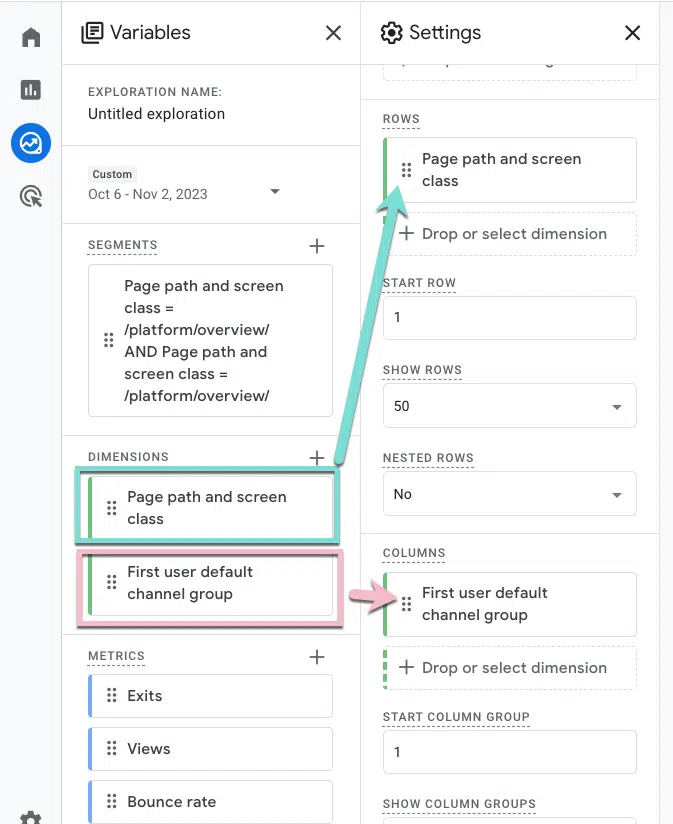
Task: Open the Advertising cursor icon
Action: click(31, 197)
